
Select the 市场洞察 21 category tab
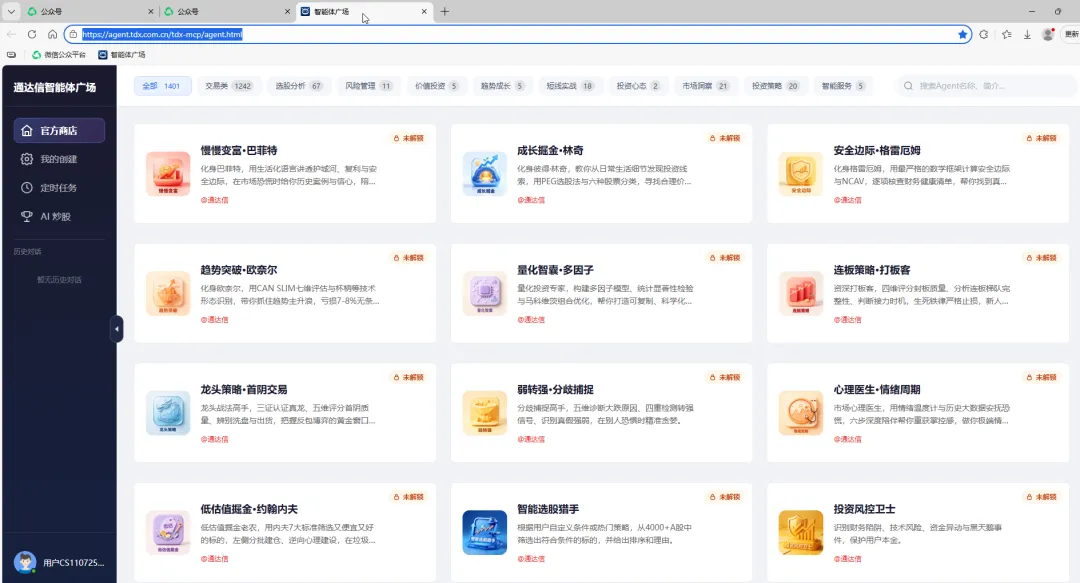click(x=705, y=86)
